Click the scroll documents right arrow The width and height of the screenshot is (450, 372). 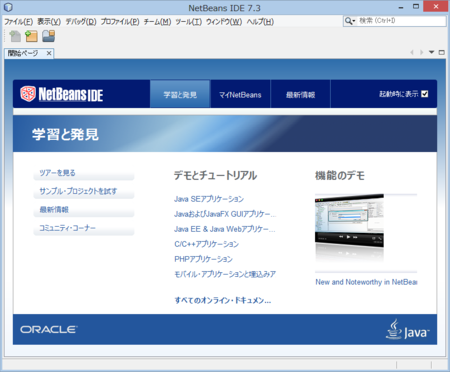(x=422, y=52)
